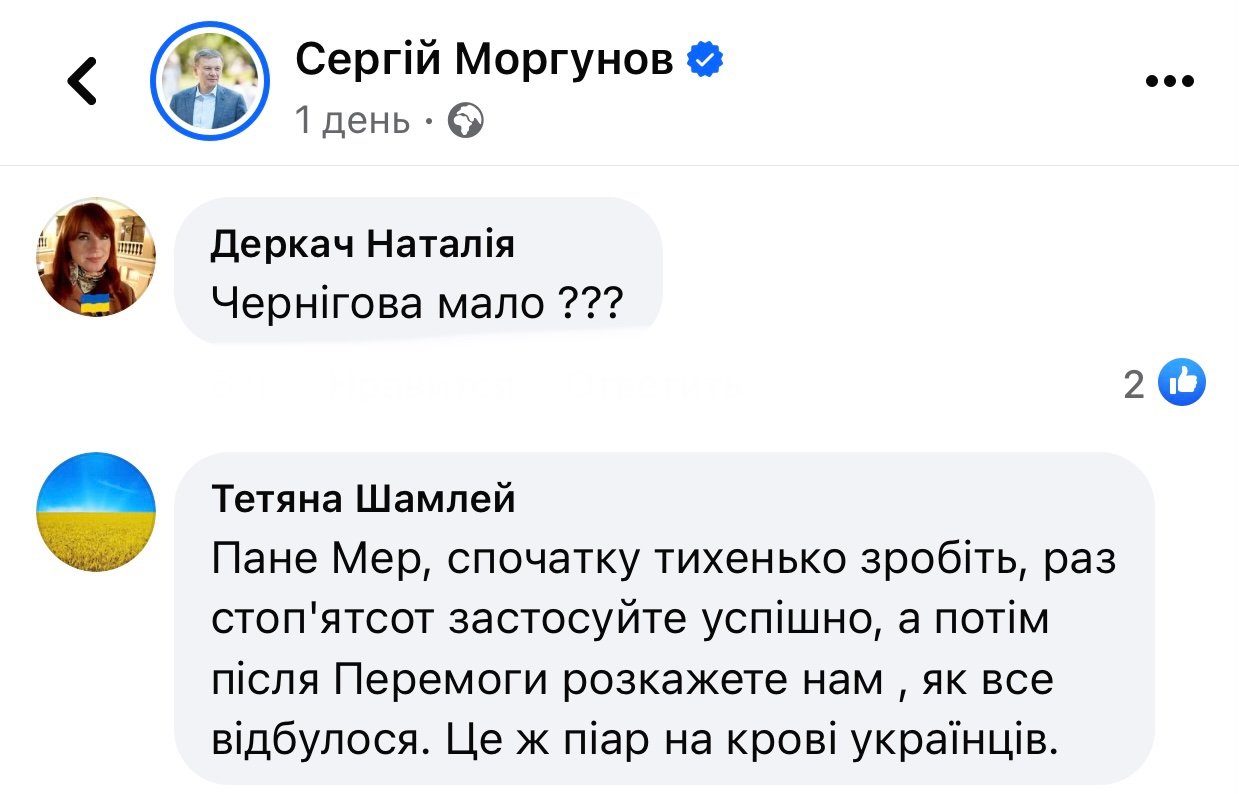The height and width of the screenshot is (794, 1239).
Task: Open Тетяна Шамлей's profile name link
Action: tap(364, 497)
